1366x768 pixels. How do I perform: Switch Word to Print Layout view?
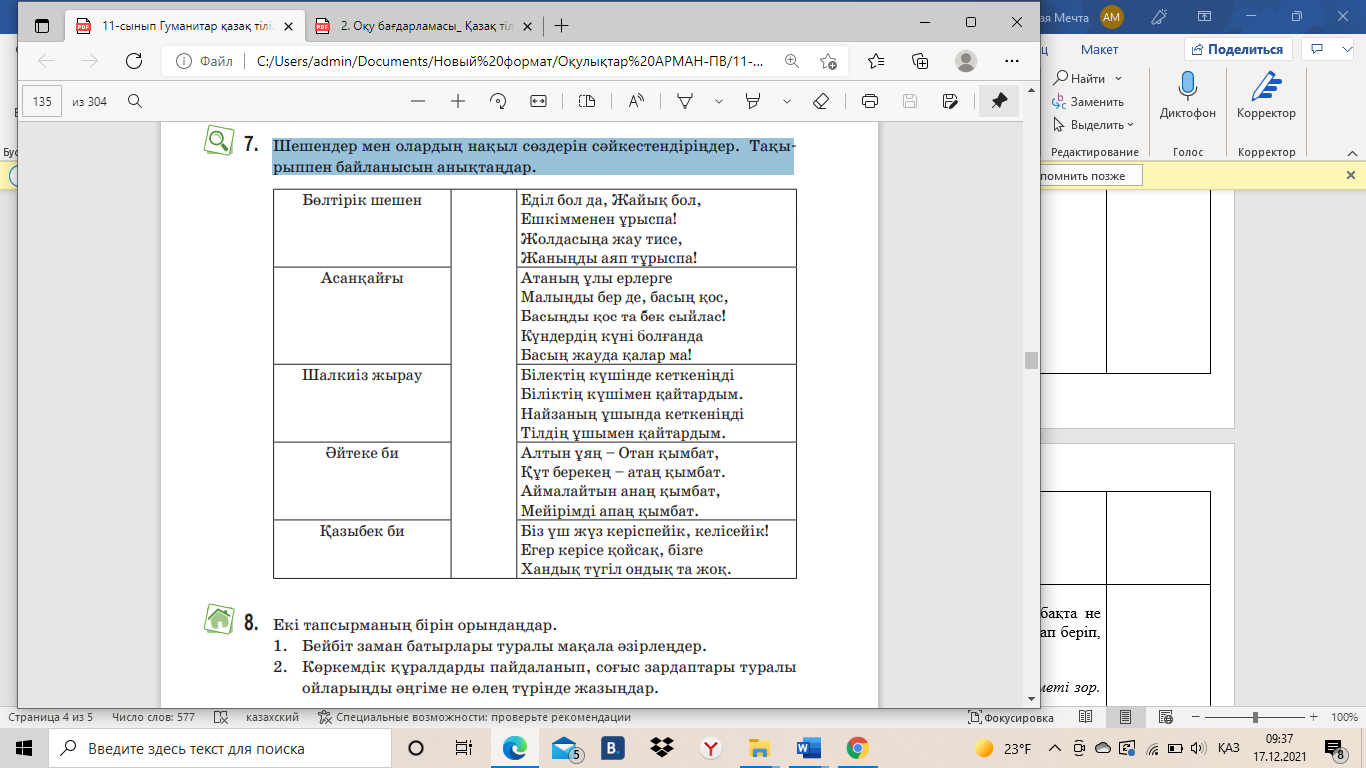1125,718
